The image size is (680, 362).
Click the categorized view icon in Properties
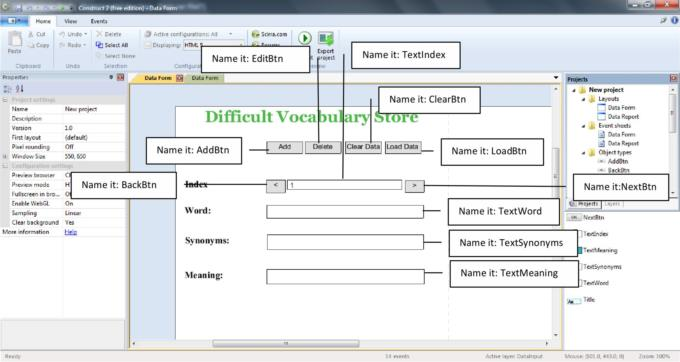(7, 89)
